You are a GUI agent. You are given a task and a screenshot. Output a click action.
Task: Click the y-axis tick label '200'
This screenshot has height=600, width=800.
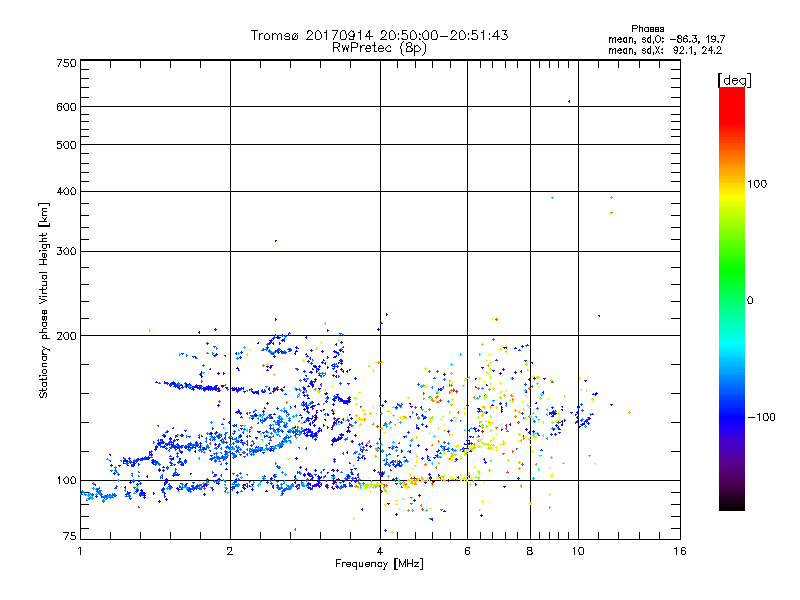pyautogui.click(x=66, y=336)
